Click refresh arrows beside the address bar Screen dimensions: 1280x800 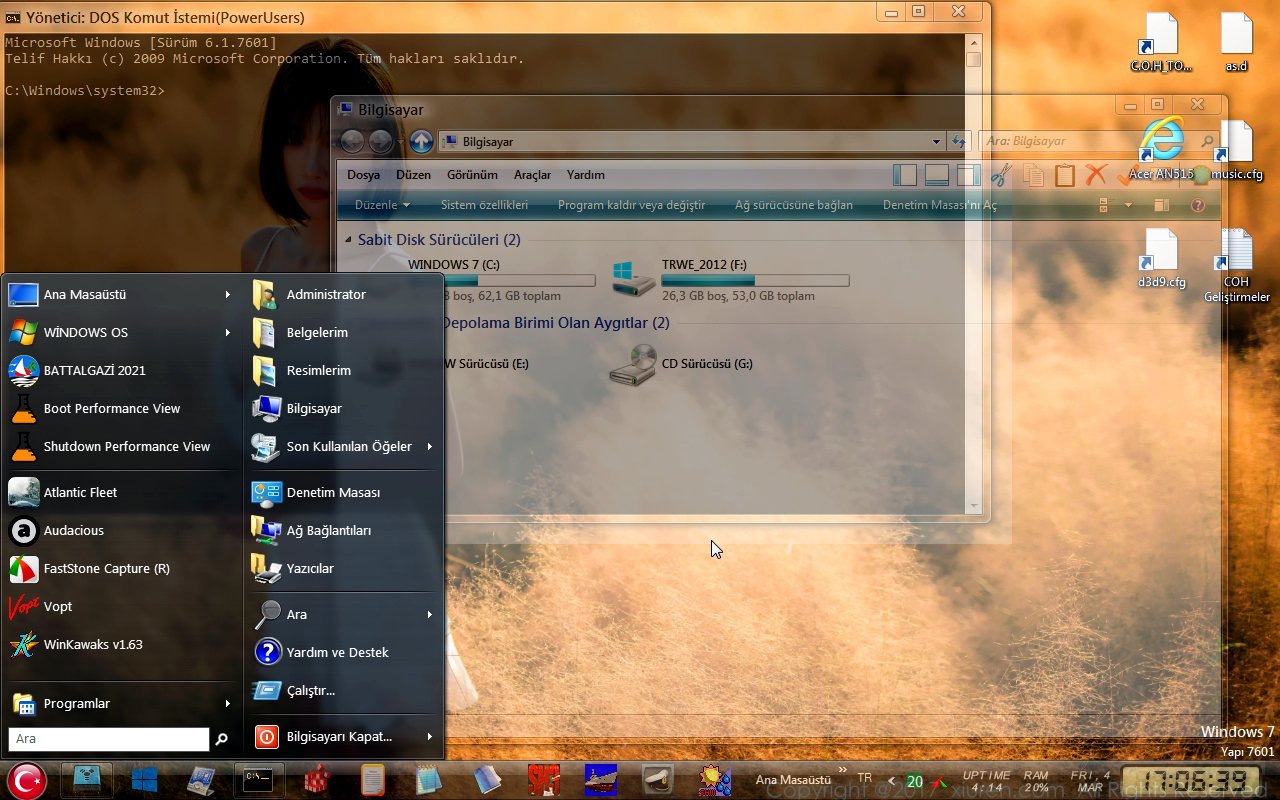click(x=959, y=142)
